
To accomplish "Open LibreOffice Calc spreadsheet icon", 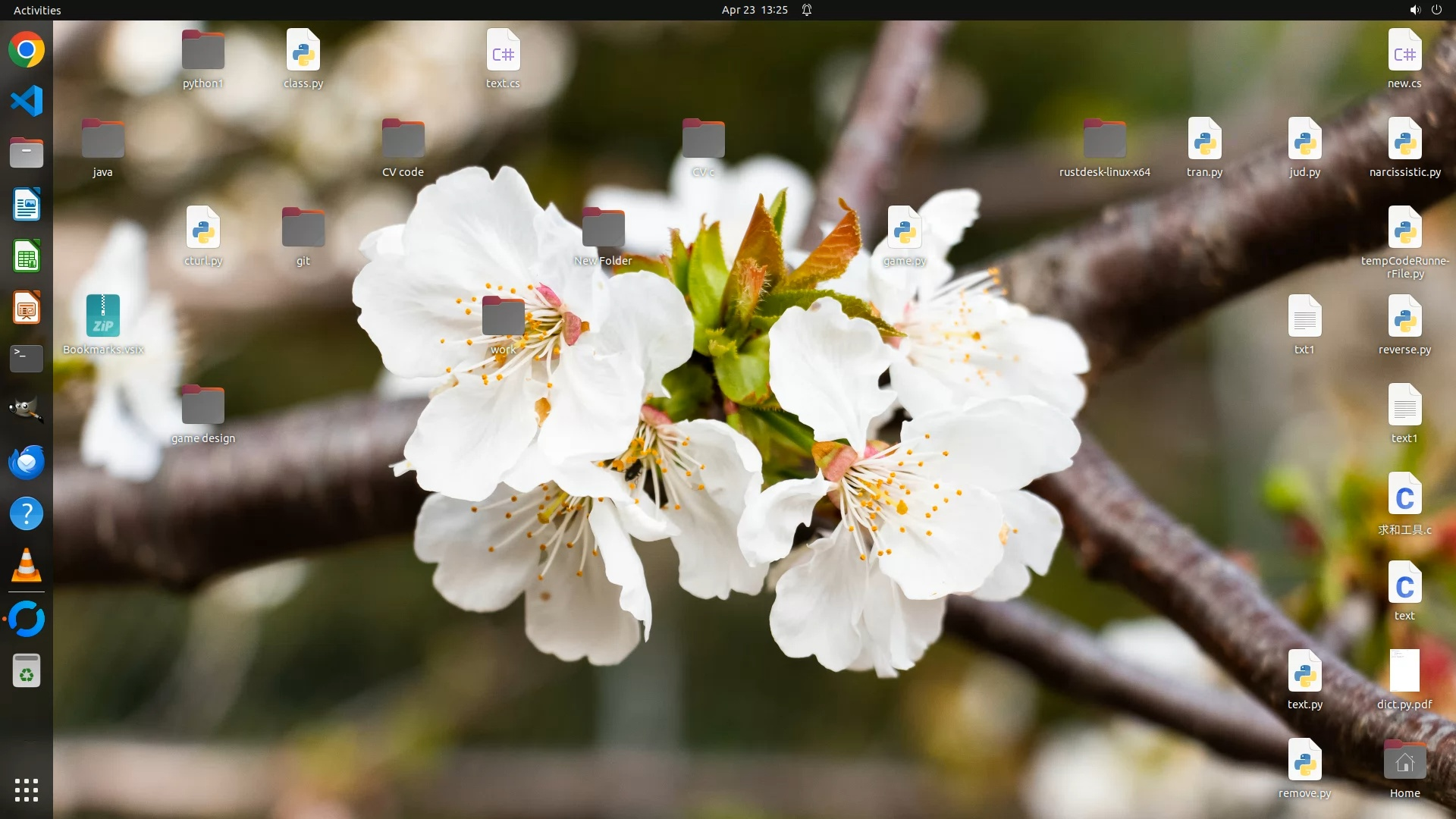I will pyautogui.click(x=27, y=256).
